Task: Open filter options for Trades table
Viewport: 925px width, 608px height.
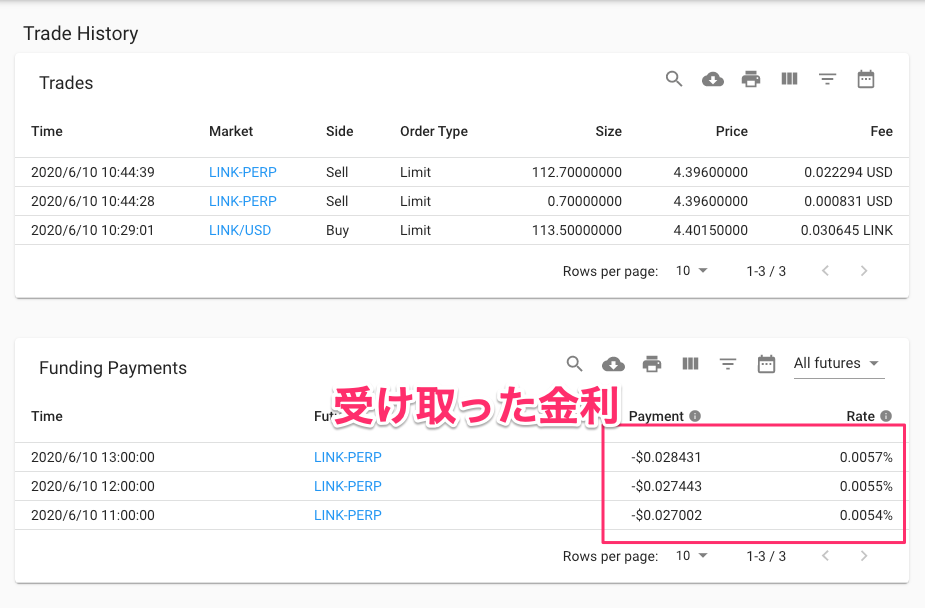Action: (x=827, y=79)
